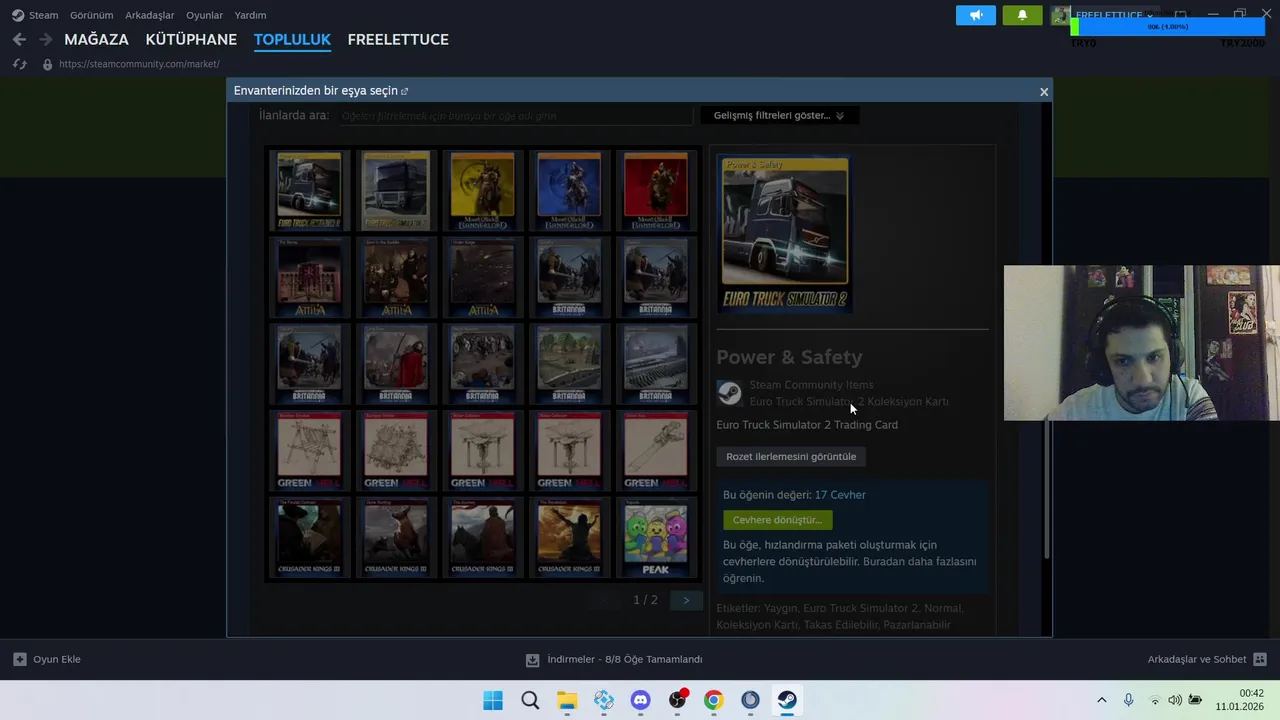This screenshot has height=720, width=1280.
Task: Open Windows Search in taskbar
Action: [530, 700]
